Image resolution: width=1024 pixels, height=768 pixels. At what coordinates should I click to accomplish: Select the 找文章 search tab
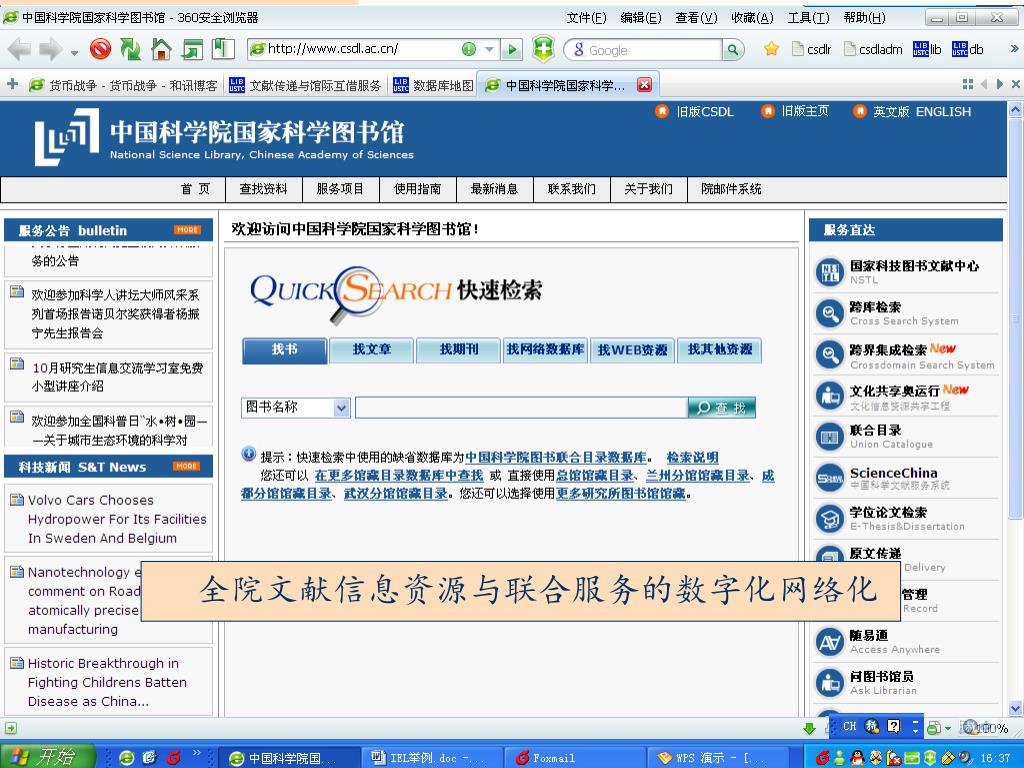[372, 350]
